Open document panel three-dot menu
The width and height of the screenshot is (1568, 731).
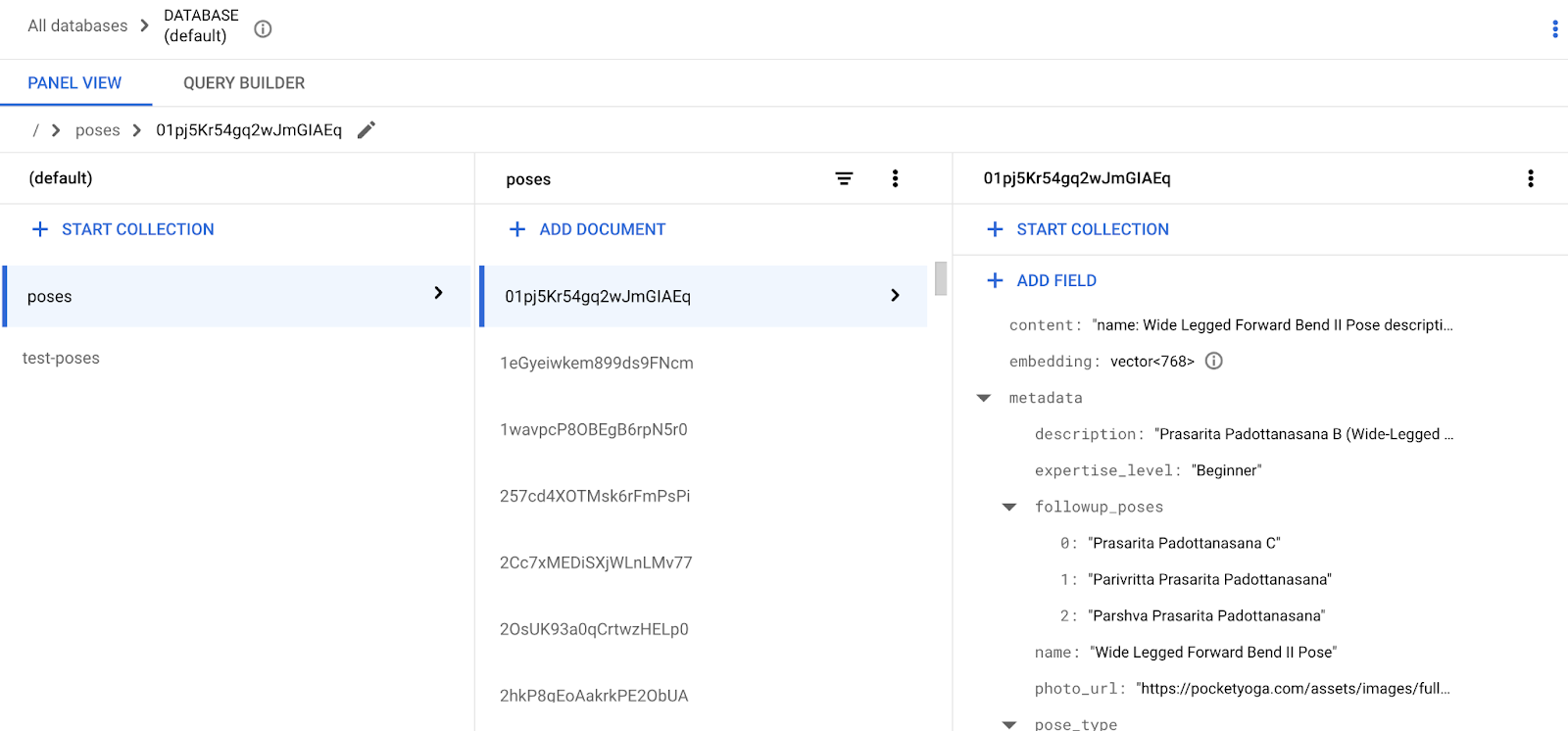click(x=1530, y=178)
